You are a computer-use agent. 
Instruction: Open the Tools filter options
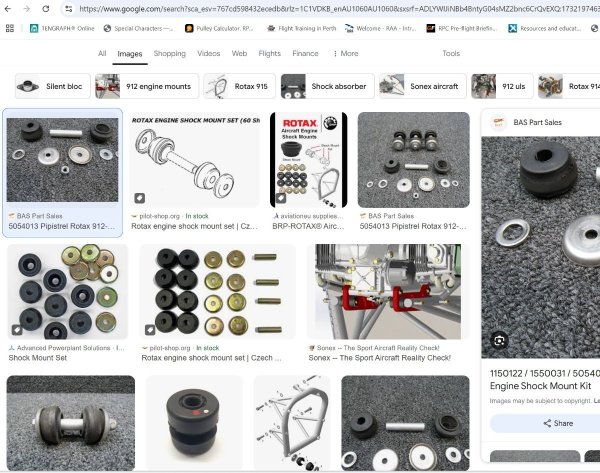click(x=451, y=53)
